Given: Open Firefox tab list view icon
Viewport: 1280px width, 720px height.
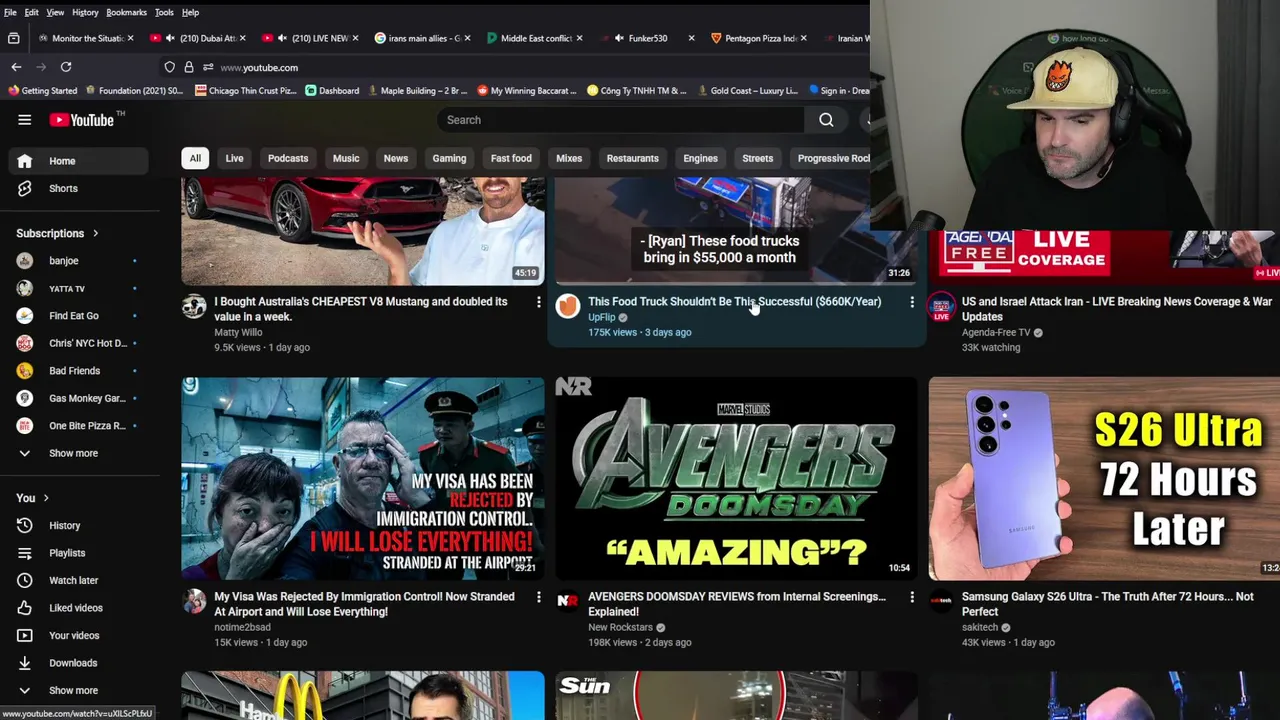Looking at the screenshot, I should coord(14,38).
